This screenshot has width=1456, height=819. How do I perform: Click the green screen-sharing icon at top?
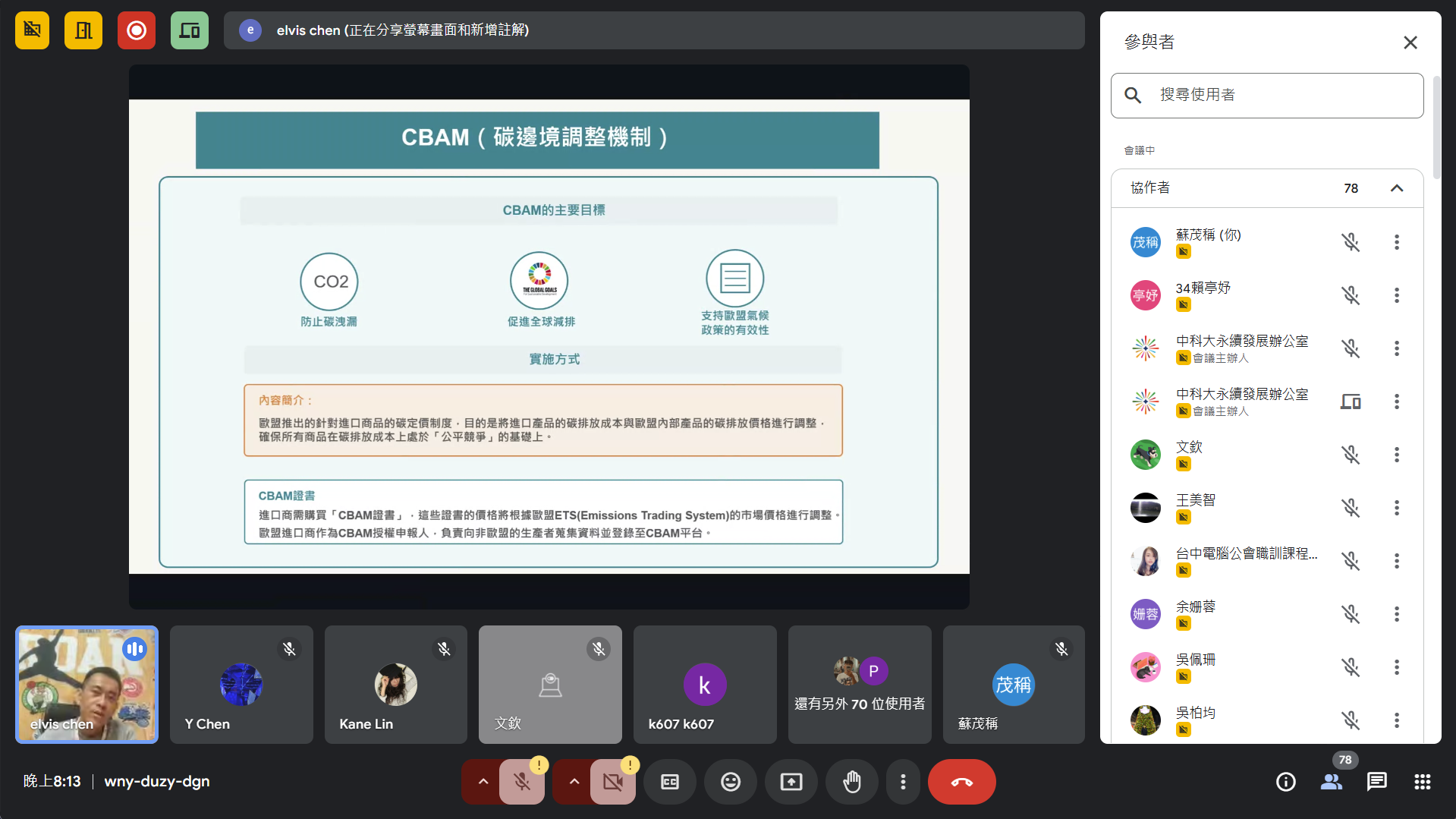point(189,30)
